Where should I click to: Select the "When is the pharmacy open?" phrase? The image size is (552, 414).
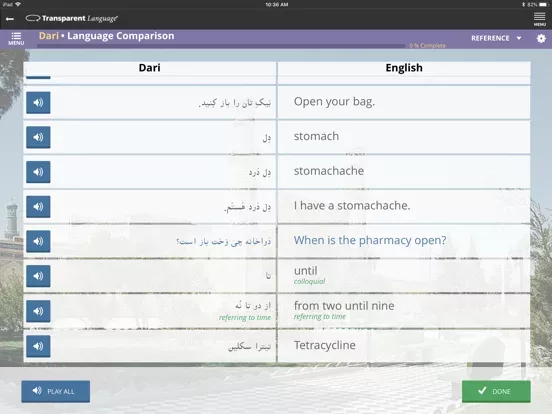tap(370, 240)
